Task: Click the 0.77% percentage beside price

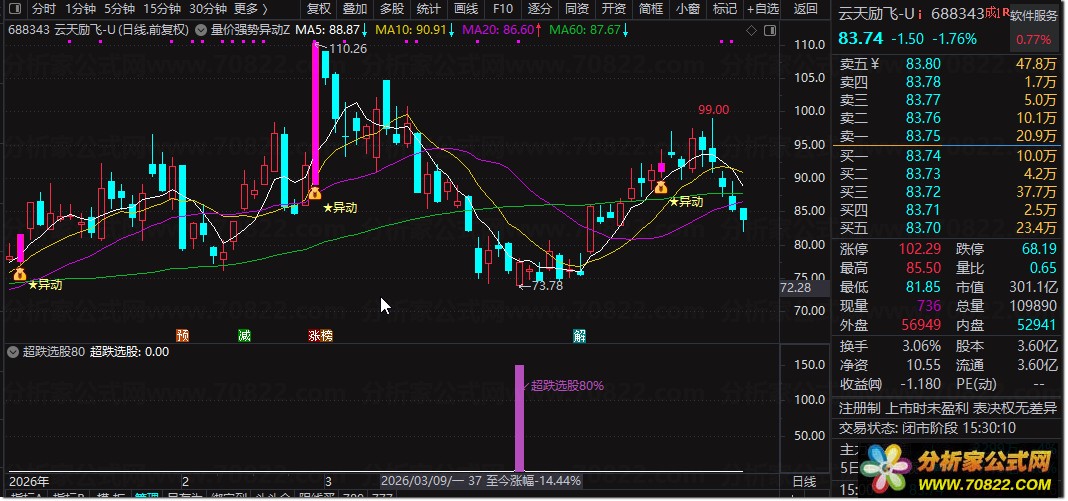Action: (x=1033, y=39)
